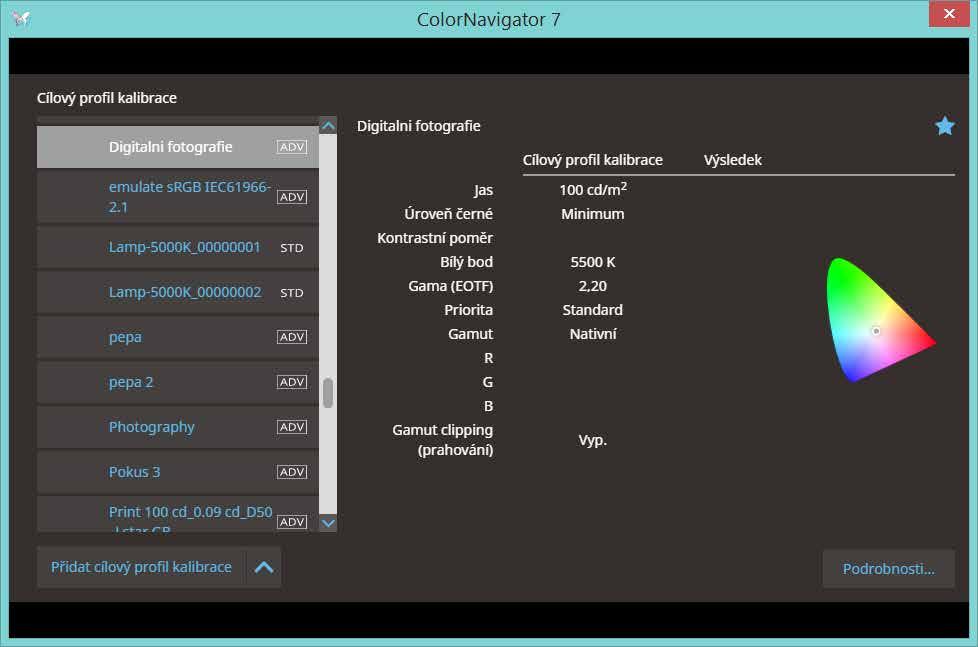Click the ADV badge on the pepa row
The width and height of the screenshot is (978, 647).
[292, 337]
